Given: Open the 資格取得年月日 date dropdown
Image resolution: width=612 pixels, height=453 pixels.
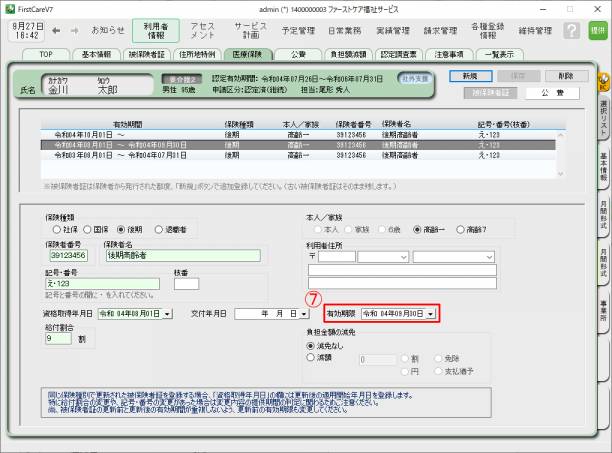Looking at the screenshot, I should tap(166, 313).
